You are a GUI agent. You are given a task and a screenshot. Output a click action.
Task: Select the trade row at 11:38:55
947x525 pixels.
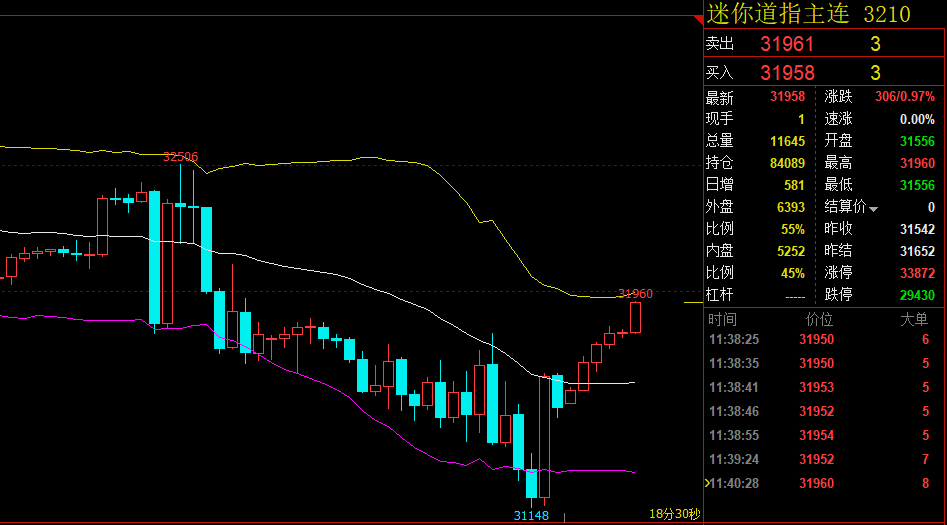coord(824,436)
